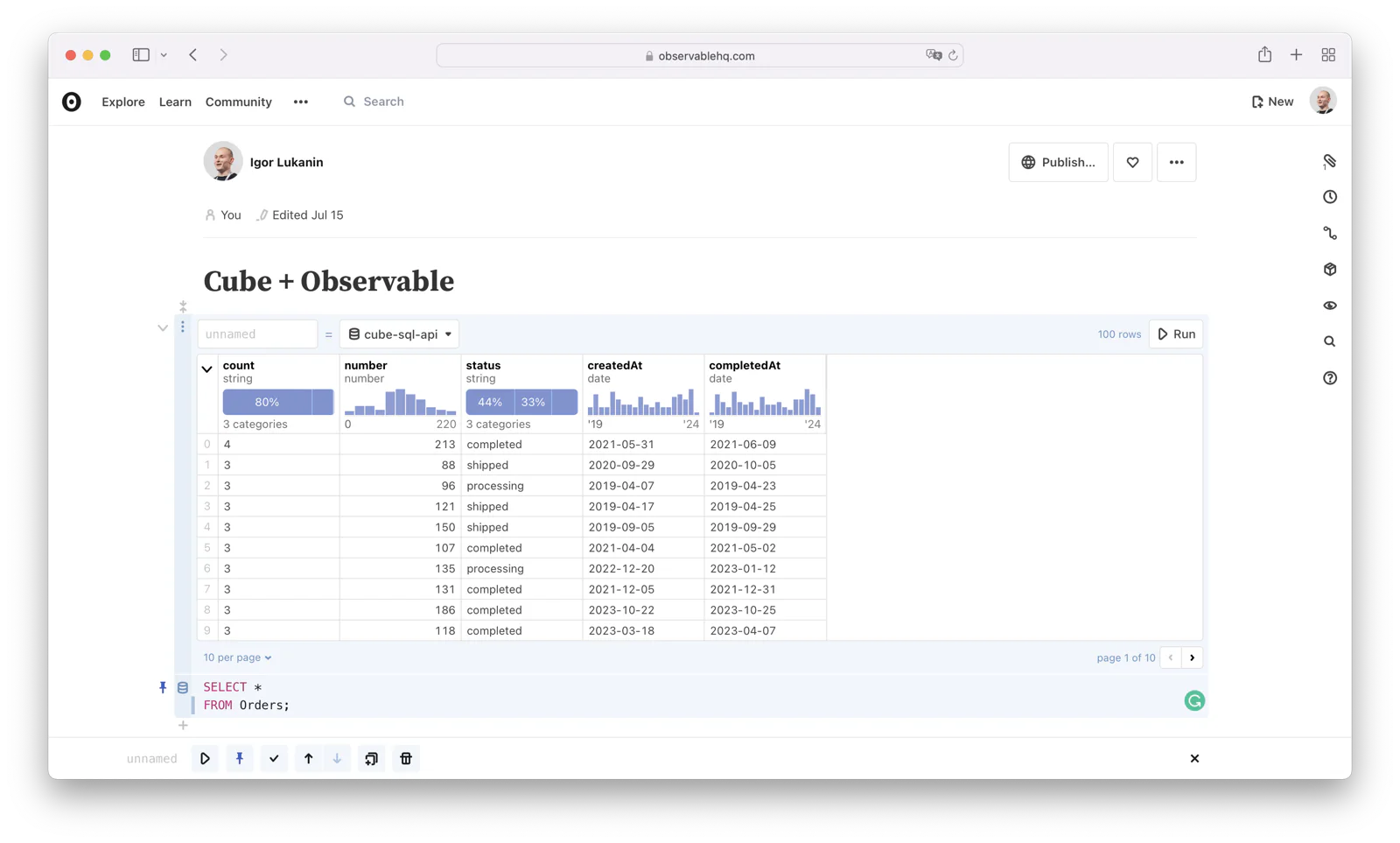Click the 44% segment in status summary
Image resolution: width=1400 pixels, height=843 pixels.
pos(490,402)
